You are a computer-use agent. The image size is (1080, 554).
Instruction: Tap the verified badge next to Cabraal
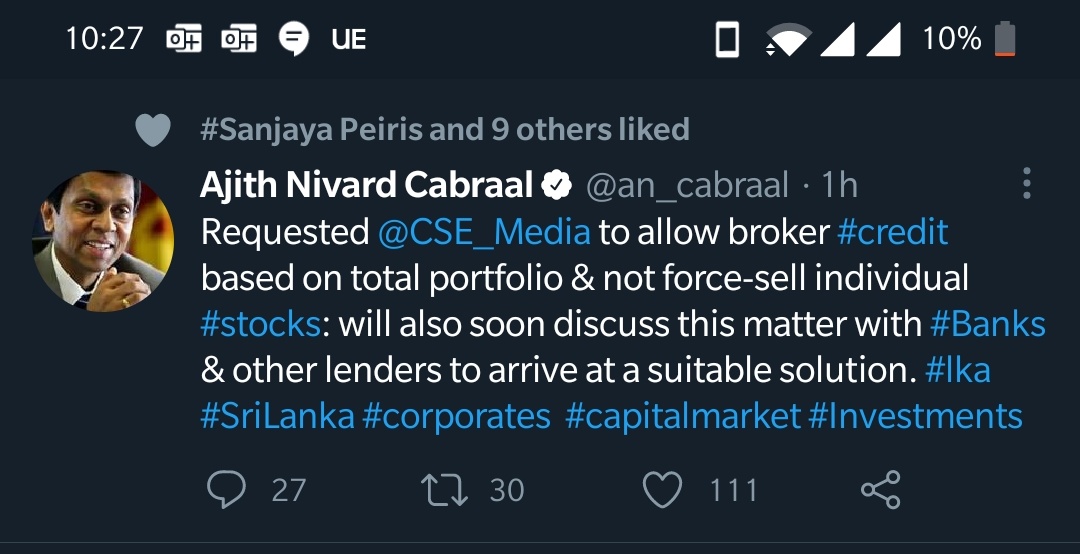557,185
